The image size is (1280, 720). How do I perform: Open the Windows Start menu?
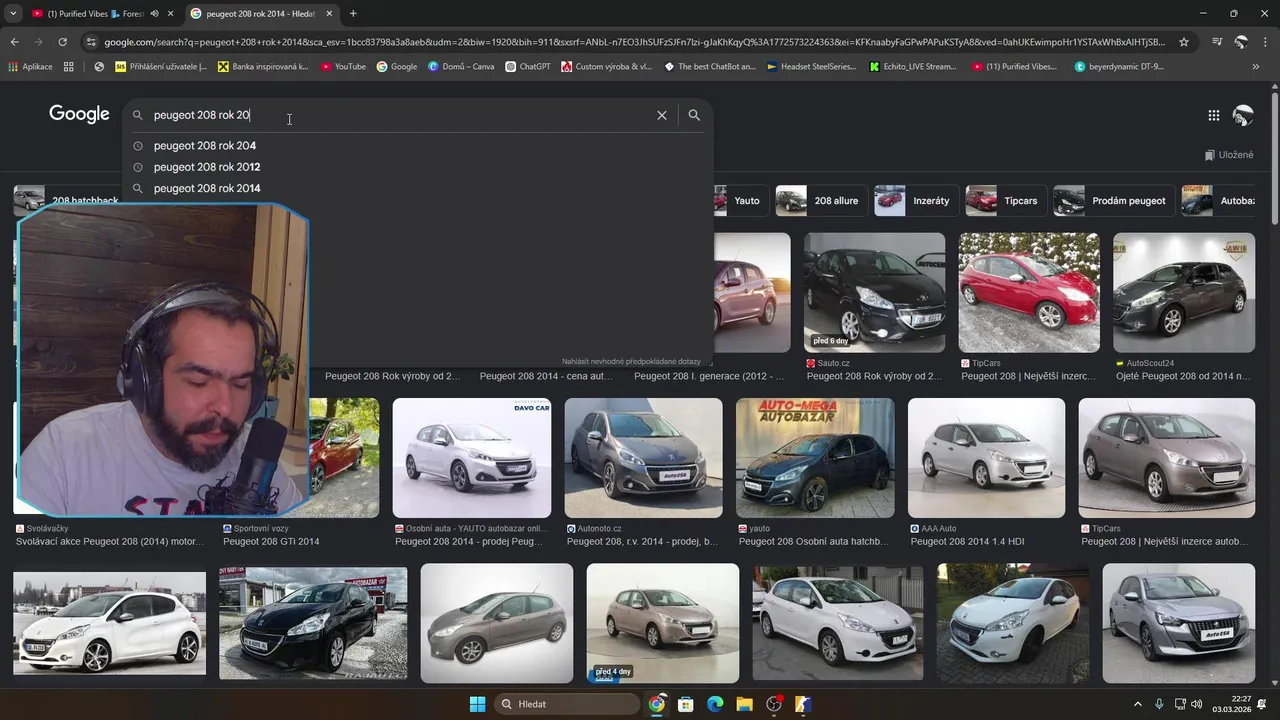click(x=477, y=704)
